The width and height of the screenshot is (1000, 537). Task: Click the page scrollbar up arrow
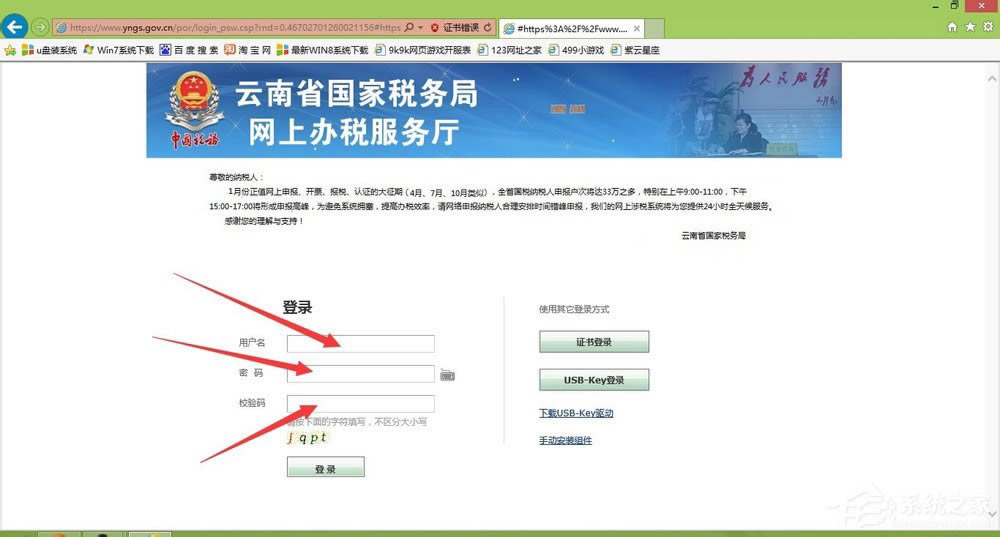click(992, 79)
